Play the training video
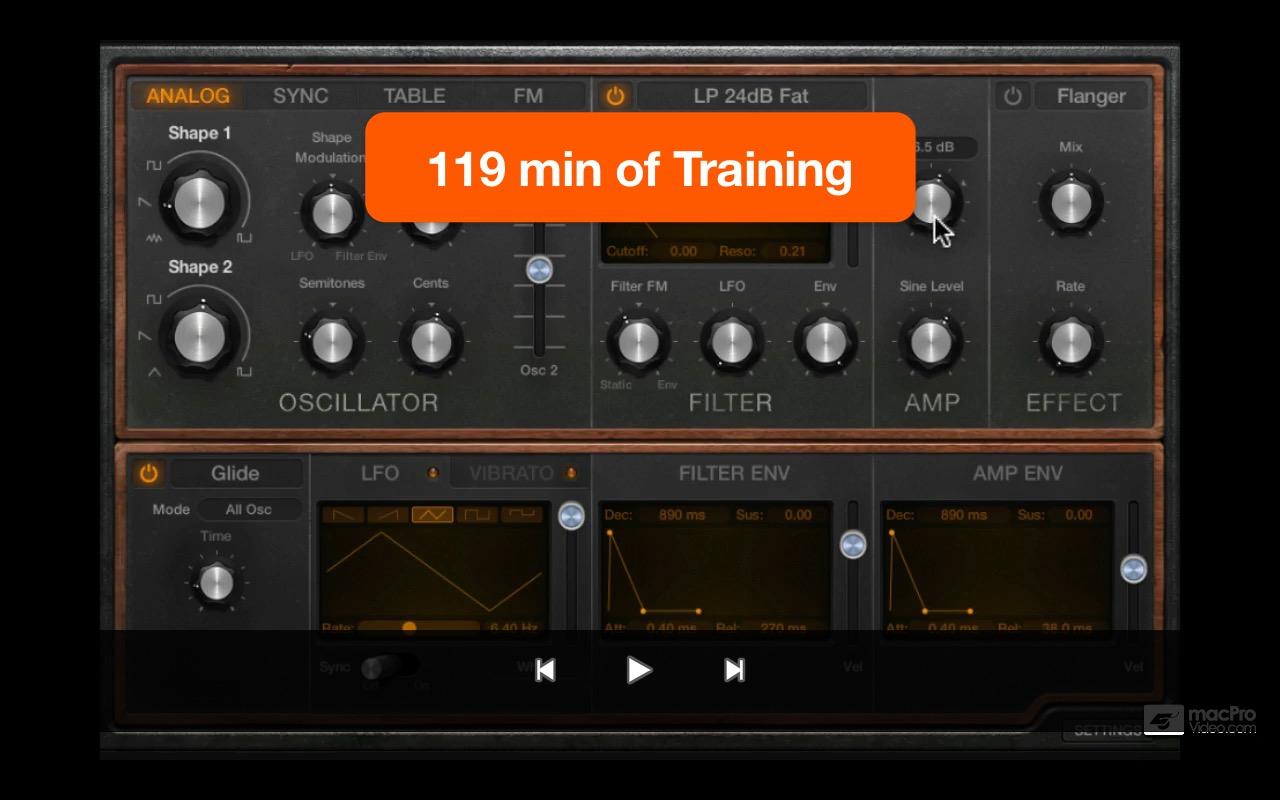The width and height of the screenshot is (1280, 800). [639, 669]
